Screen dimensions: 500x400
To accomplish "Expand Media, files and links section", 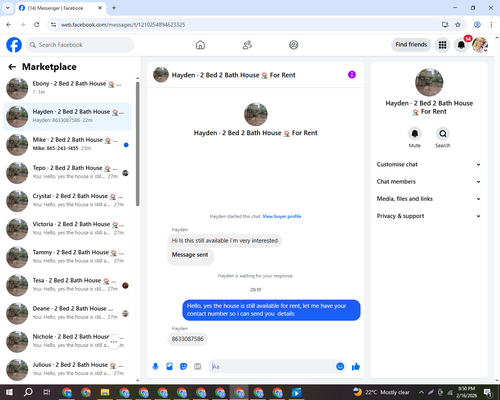I will click(x=429, y=199).
